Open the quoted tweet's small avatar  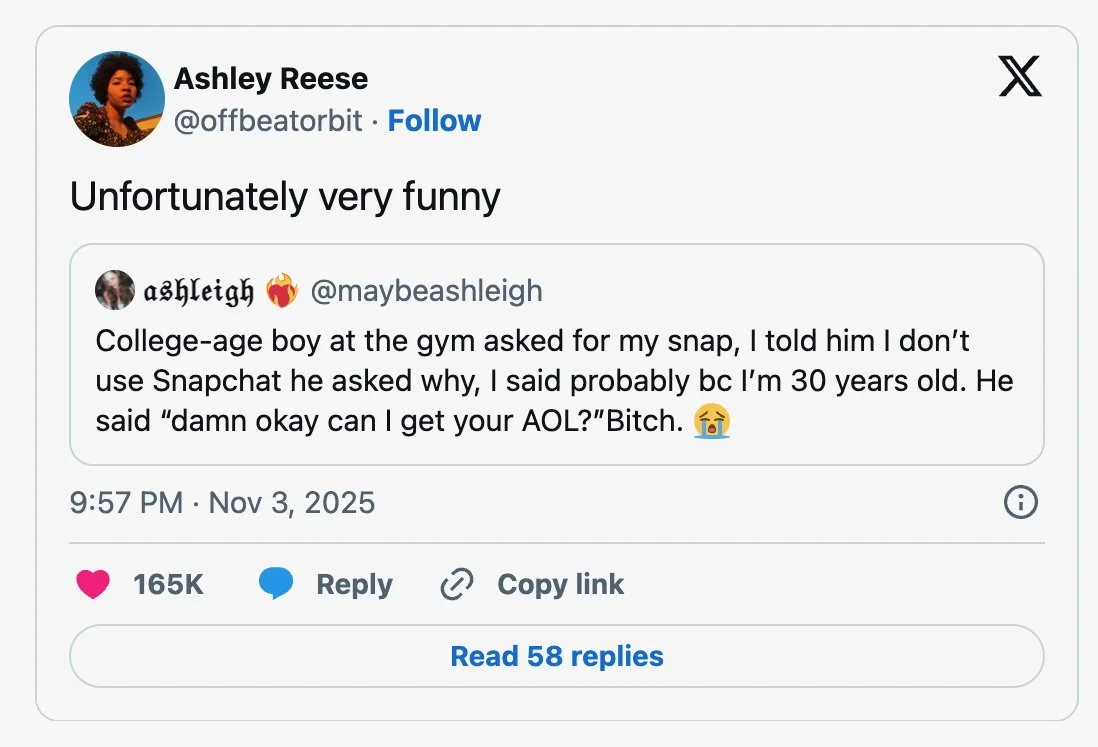(x=115, y=290)
